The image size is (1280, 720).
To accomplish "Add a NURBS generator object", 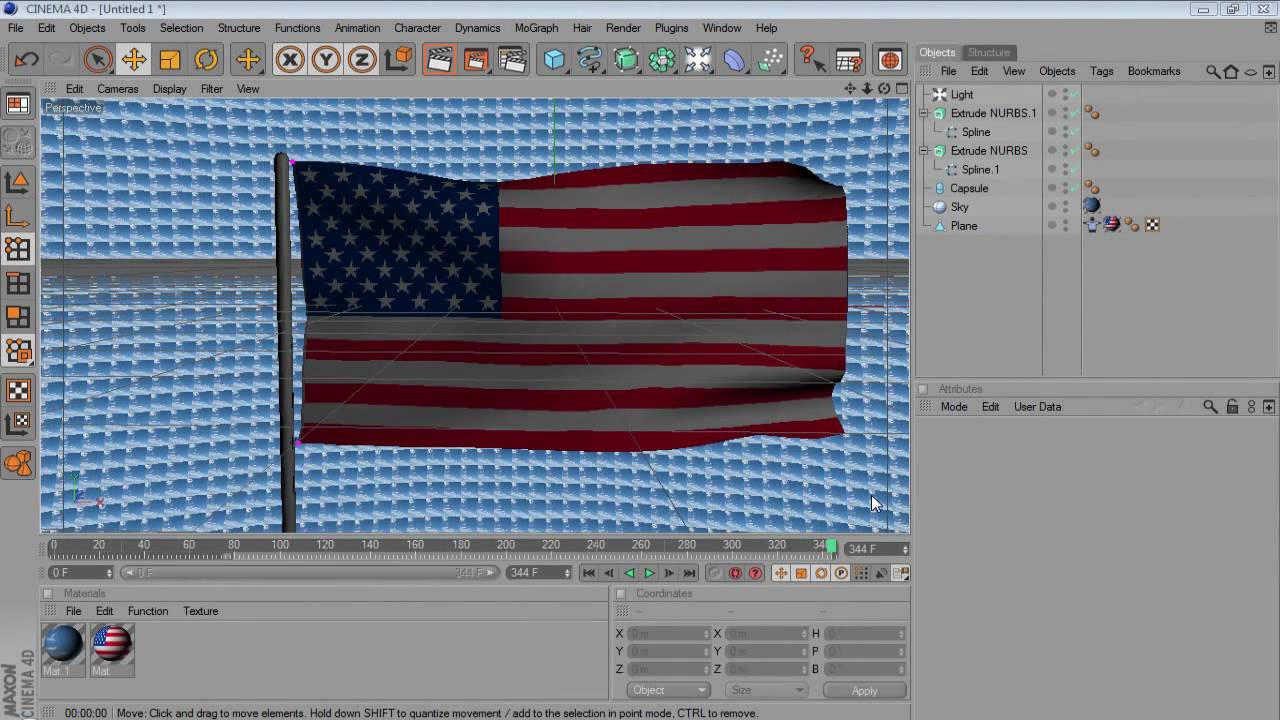I will pos(626,60).
